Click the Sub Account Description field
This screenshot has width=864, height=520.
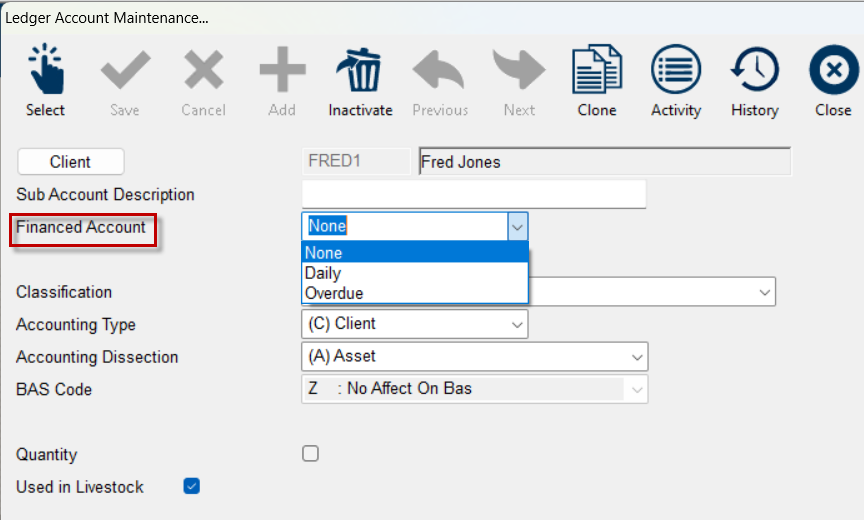[474, 194]
